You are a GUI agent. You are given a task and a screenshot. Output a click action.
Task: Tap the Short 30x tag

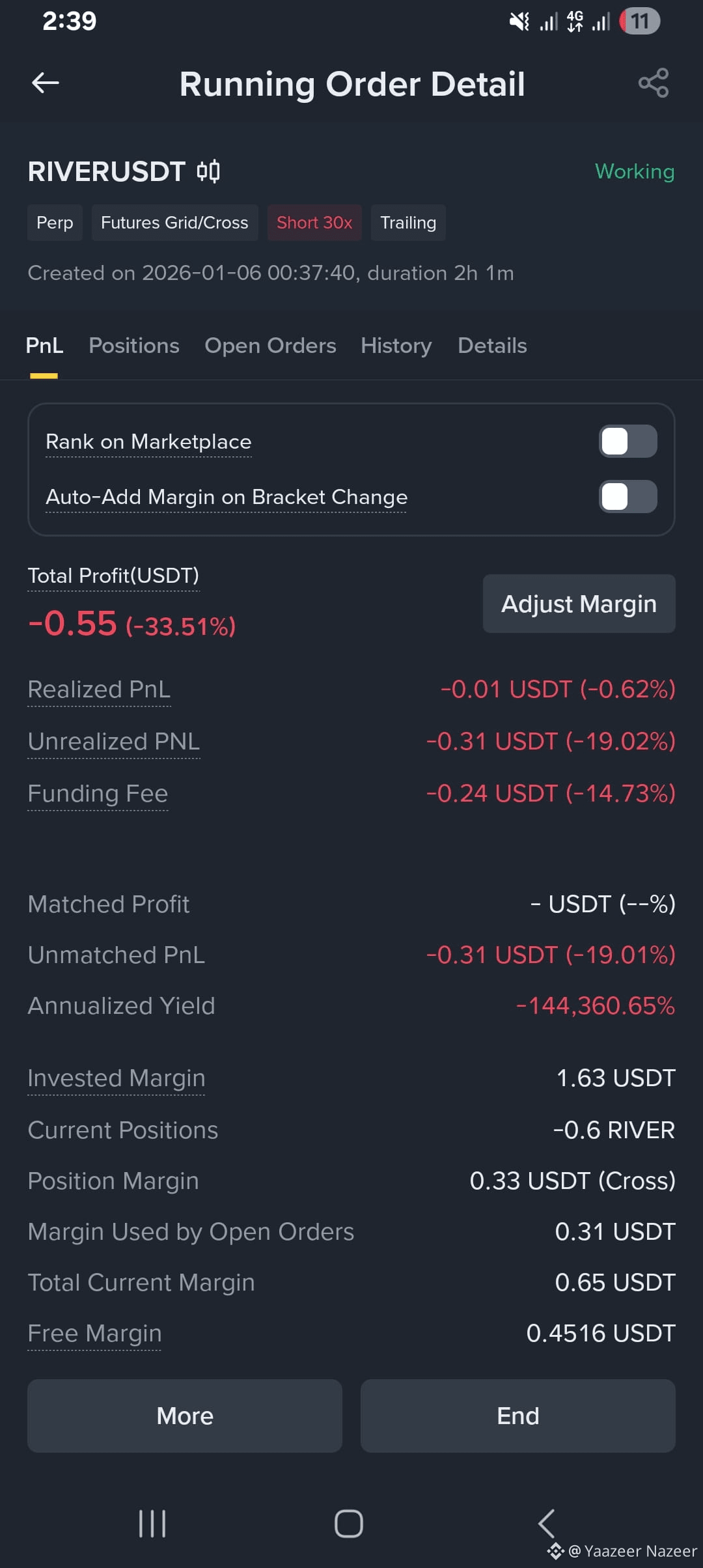[314, 223]
